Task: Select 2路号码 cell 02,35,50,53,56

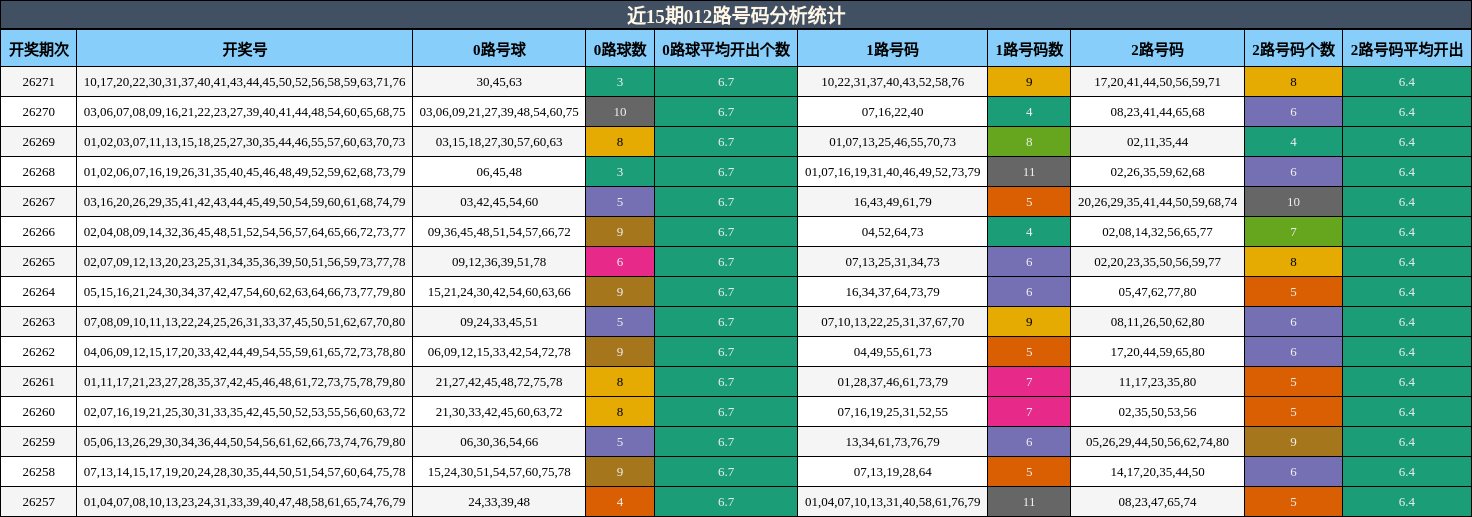Action: click(1158, 412)
